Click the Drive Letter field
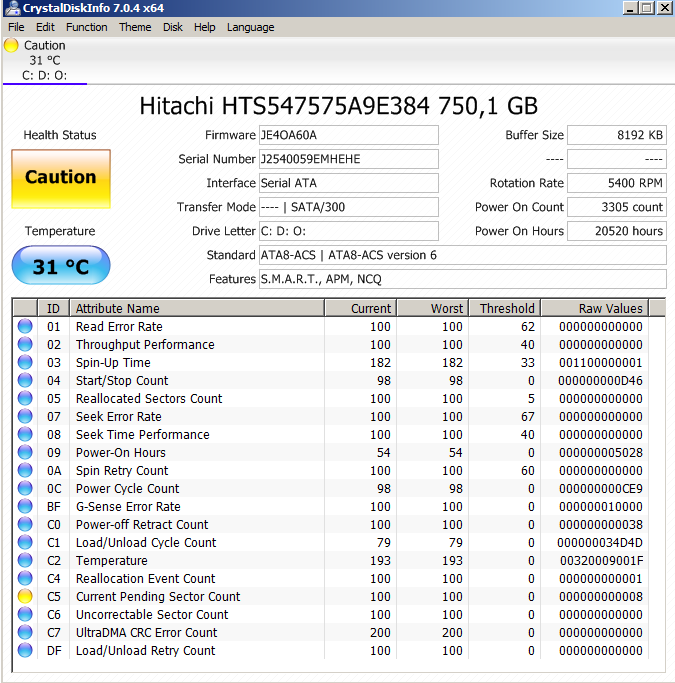Screen dimensions: 675x683 tap(349, 231)
